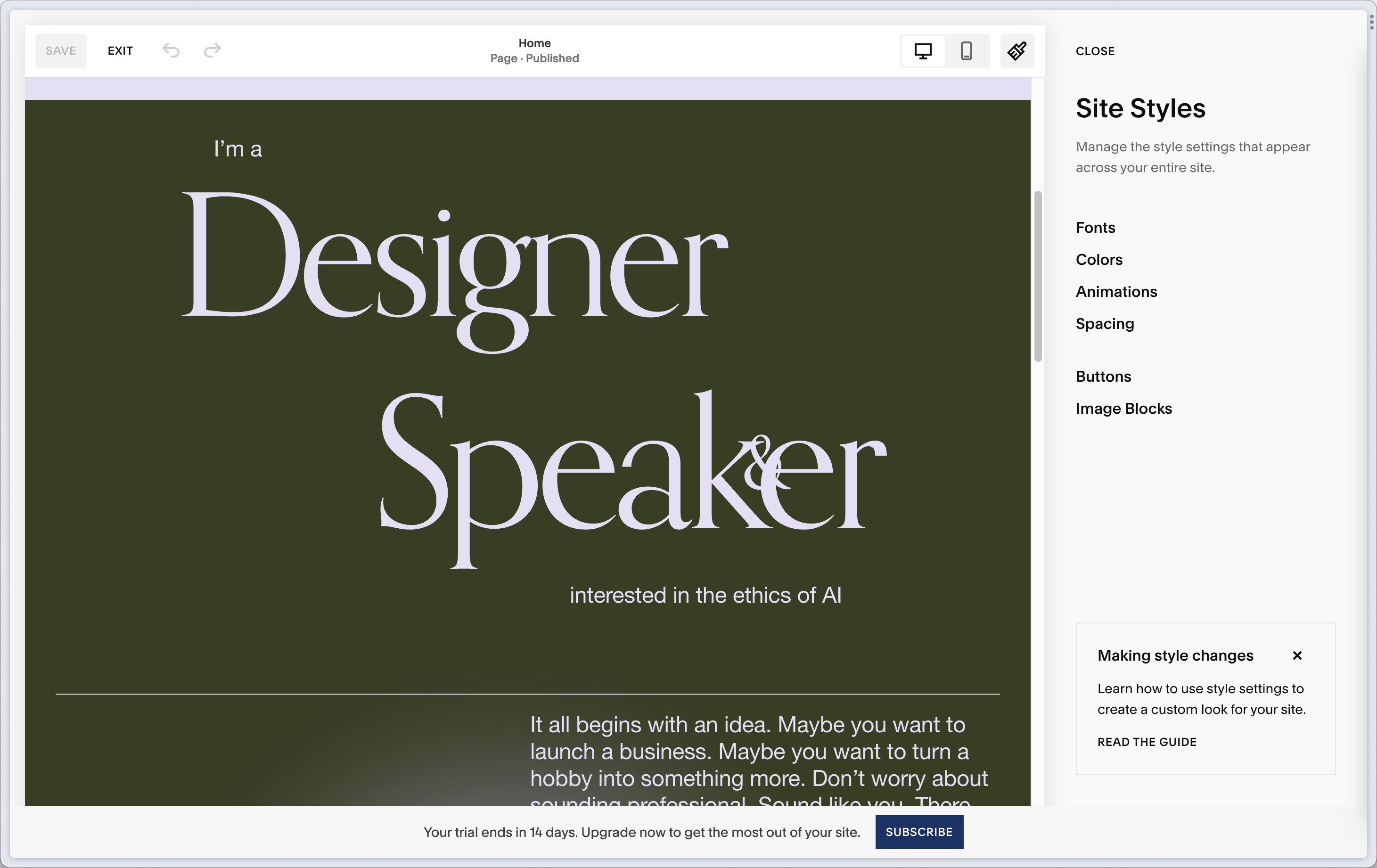The image size is (1377, 868).
Task: Open the Buttons style settings
Action: pyautogui.click(x=1103, y=376)
